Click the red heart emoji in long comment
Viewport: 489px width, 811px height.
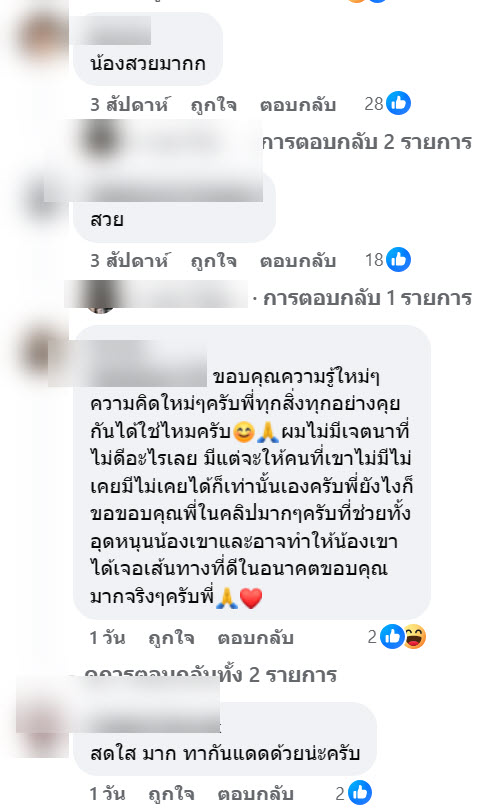251,598
